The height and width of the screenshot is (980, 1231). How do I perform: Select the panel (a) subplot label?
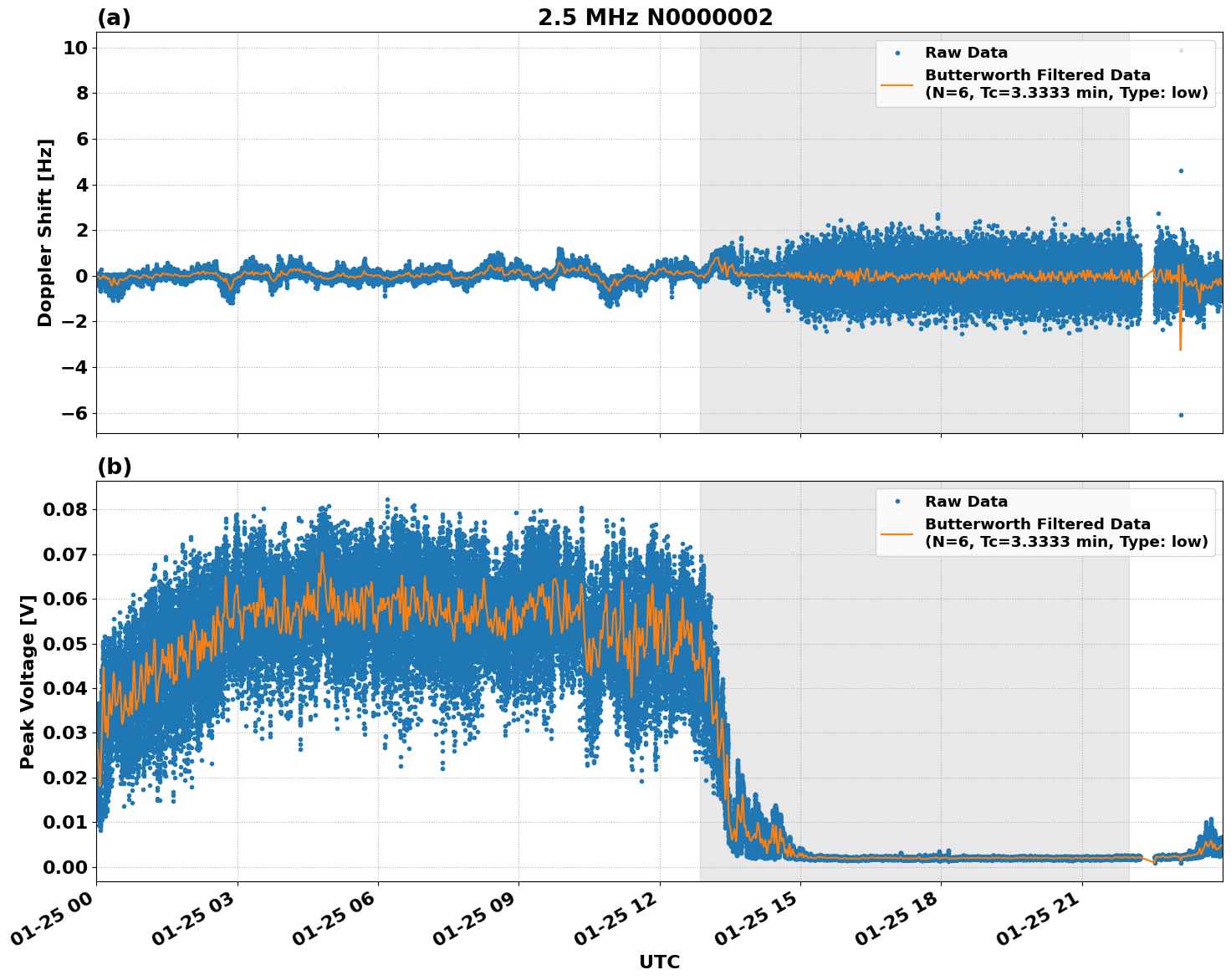(115, 15)
